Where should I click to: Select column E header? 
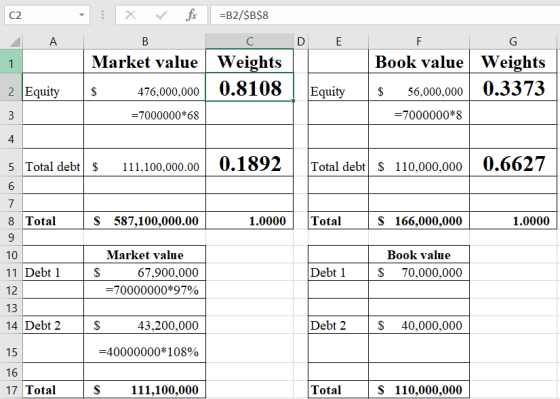click(x=338, y=42)
